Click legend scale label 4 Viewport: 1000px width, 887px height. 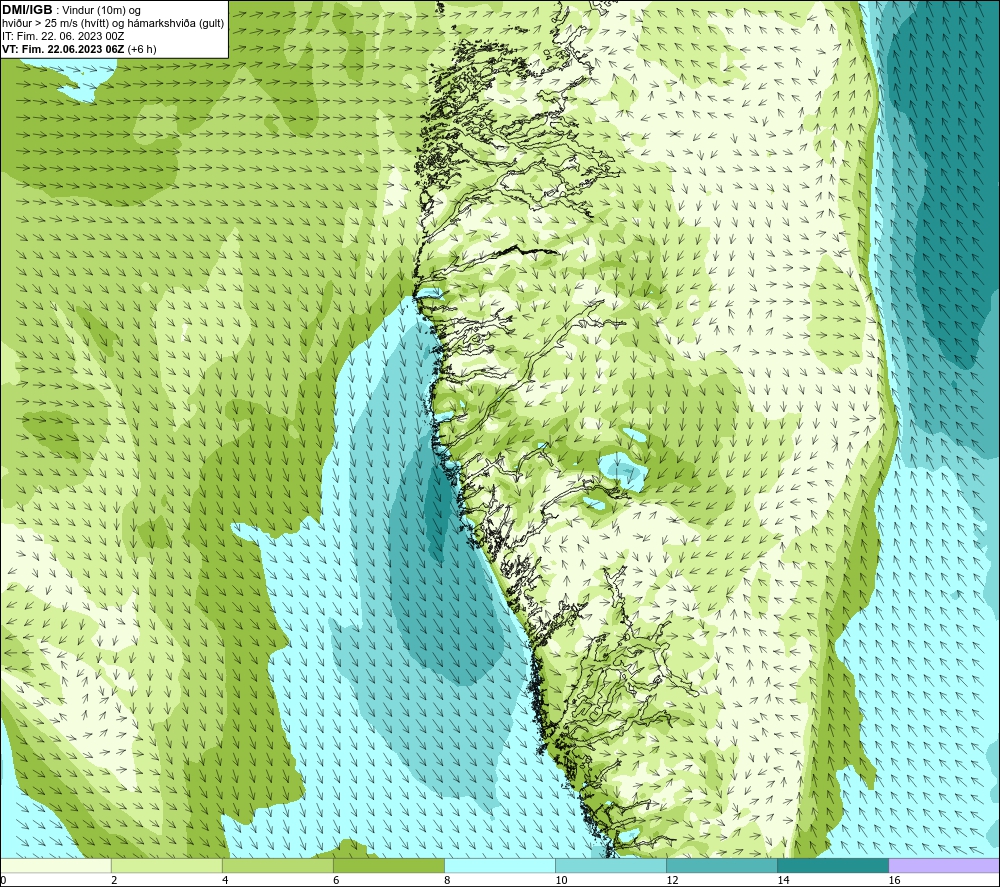click(x=225, y=881)
